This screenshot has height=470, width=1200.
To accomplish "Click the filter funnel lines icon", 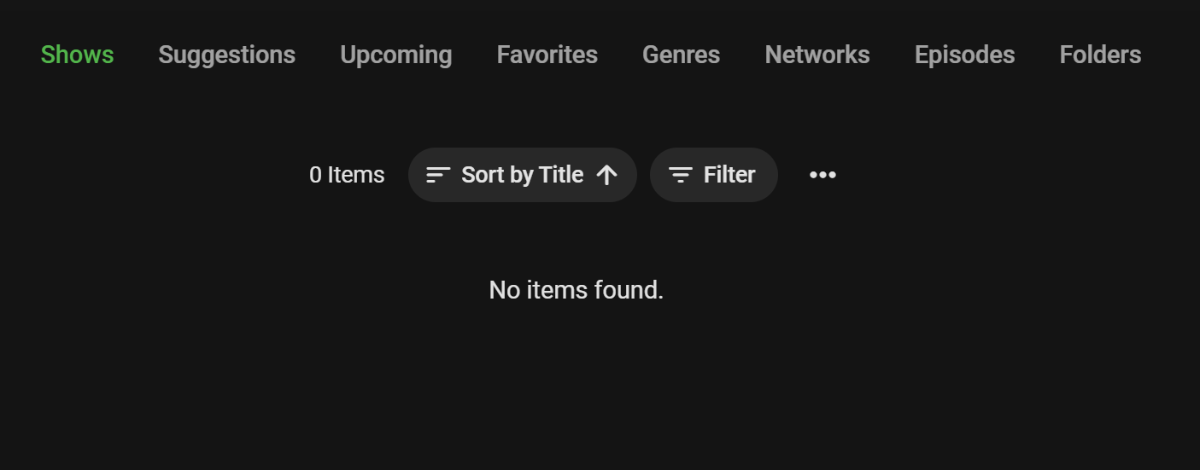I will tap(681, 175).
